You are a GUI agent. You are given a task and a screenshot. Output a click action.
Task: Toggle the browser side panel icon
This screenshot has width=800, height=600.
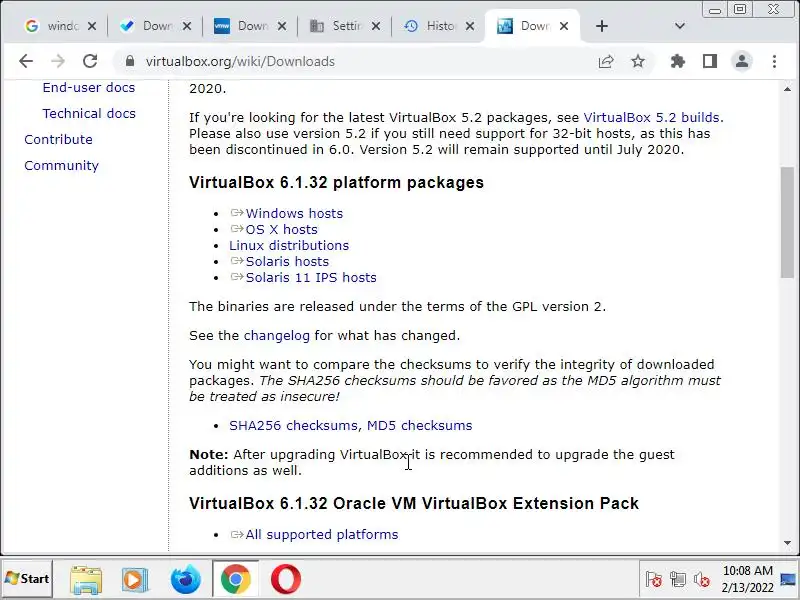(710, 62)
